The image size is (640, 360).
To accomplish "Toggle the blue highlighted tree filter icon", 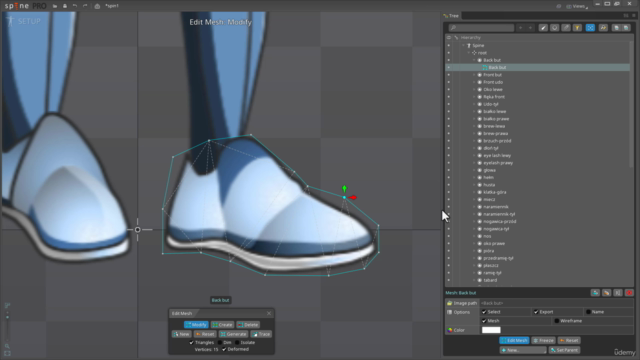I will (x=590, y=28).
